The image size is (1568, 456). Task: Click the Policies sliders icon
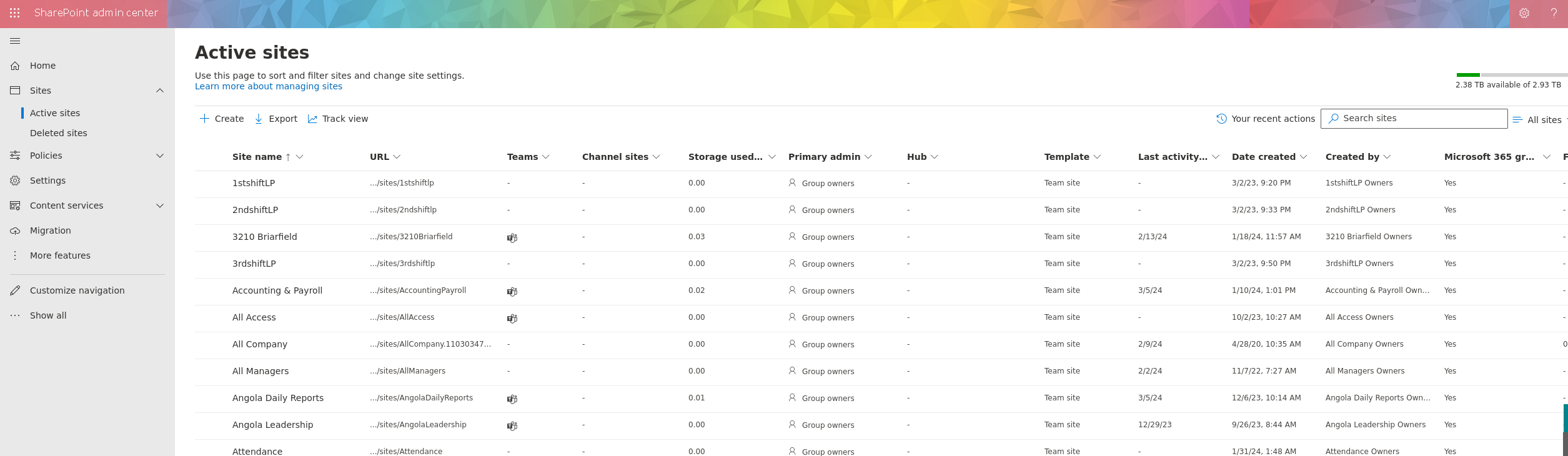tap(15, 156)
